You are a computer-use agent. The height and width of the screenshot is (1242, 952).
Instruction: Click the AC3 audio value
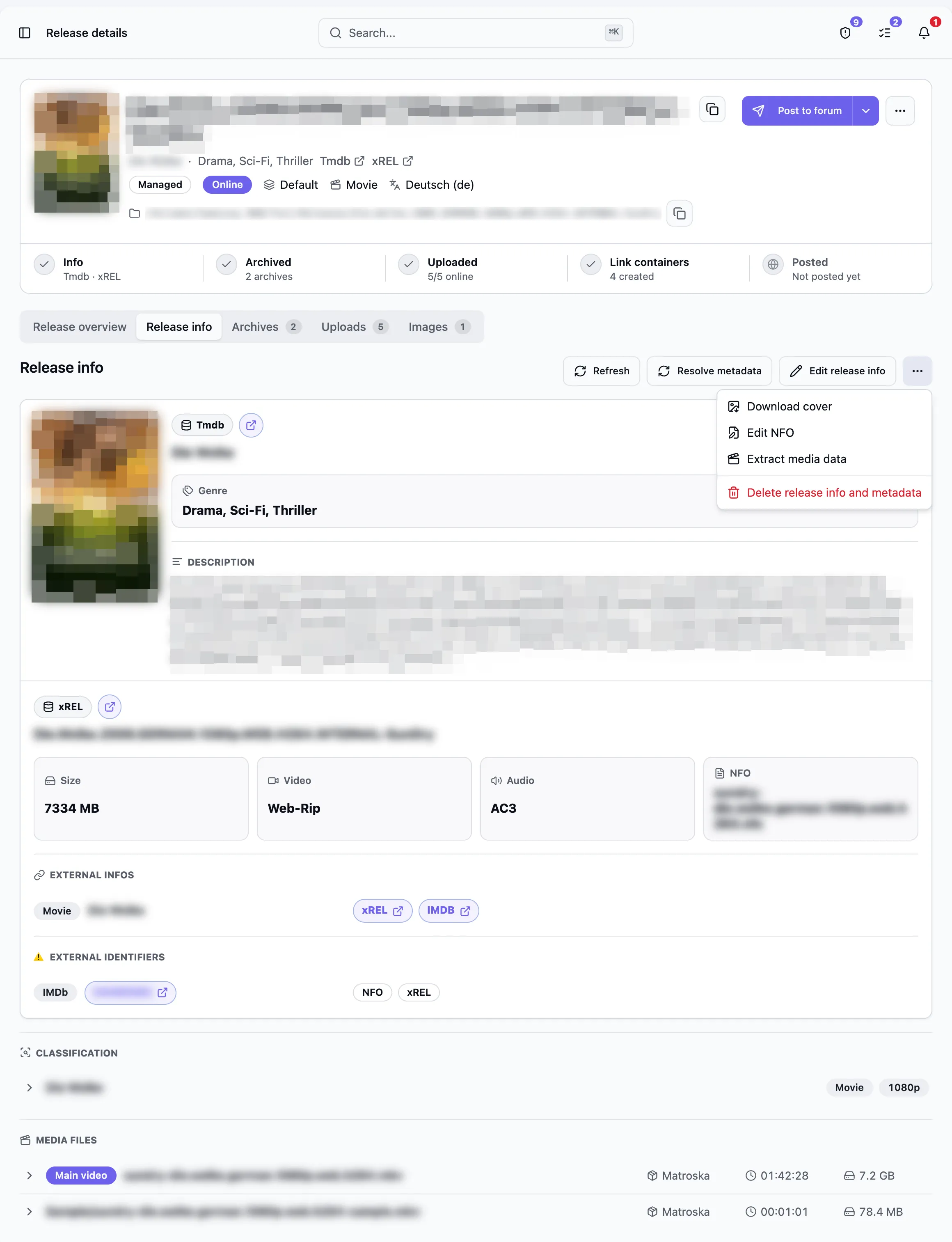tap(503, 808)
